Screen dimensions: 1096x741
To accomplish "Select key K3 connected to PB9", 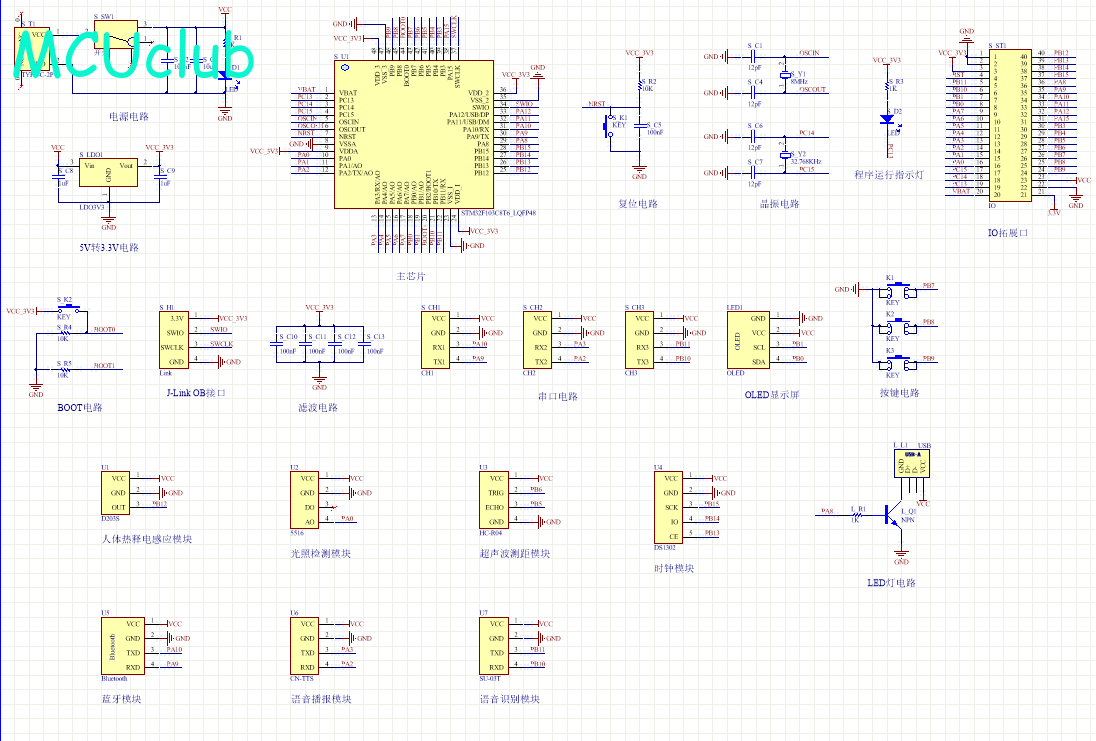I will [898, 362].
